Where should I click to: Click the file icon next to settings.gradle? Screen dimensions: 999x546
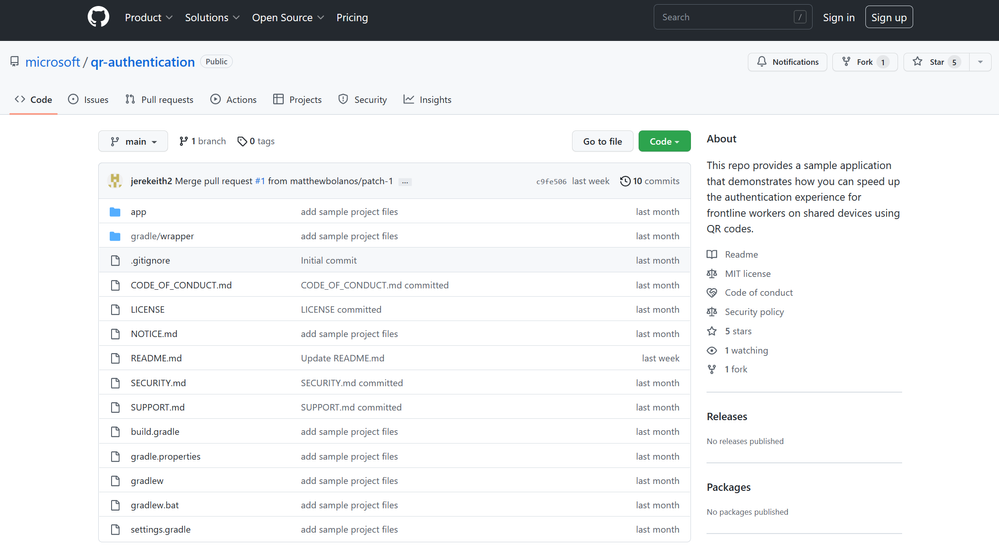[x=115, y=529]
